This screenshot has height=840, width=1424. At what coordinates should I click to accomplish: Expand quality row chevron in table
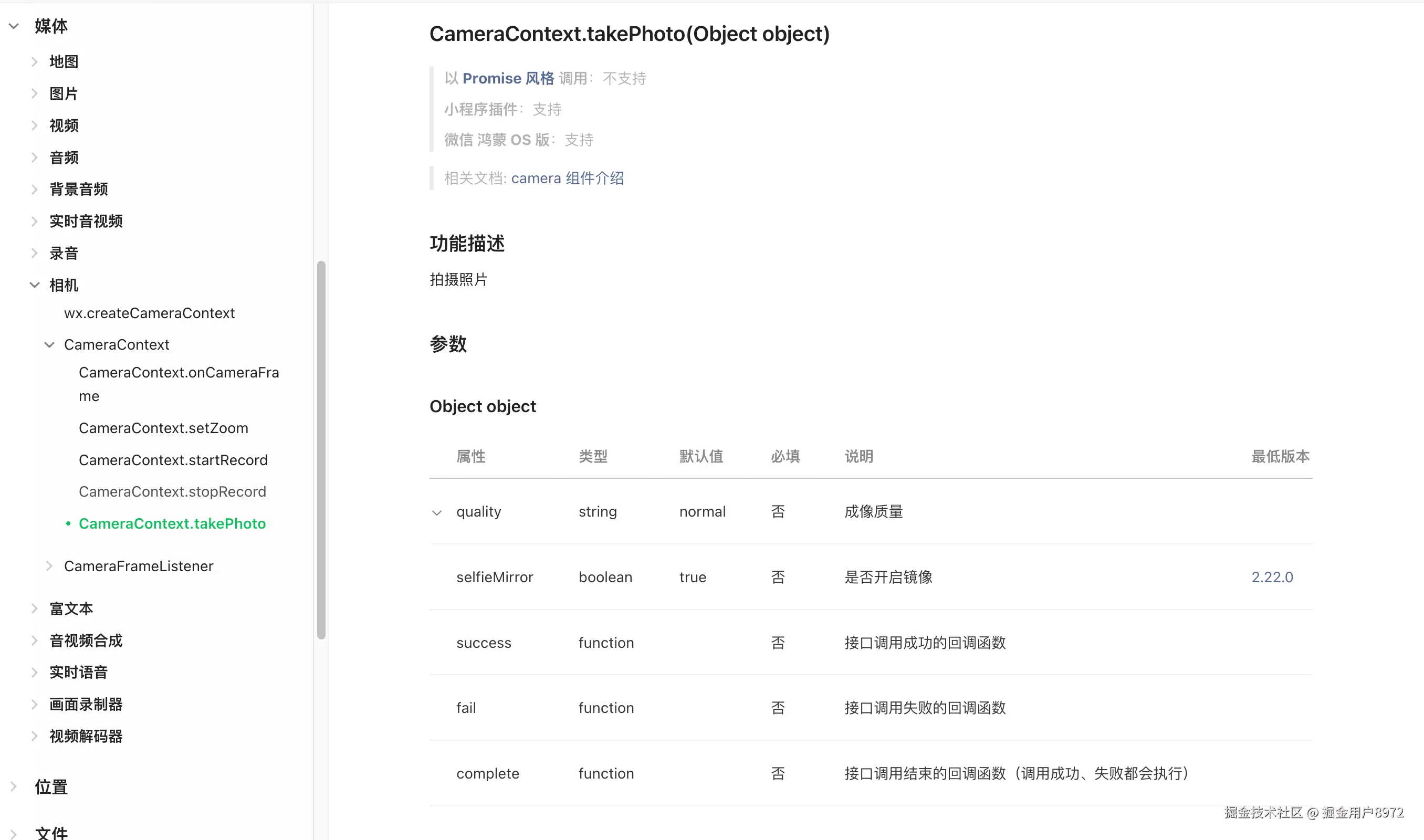436,512
